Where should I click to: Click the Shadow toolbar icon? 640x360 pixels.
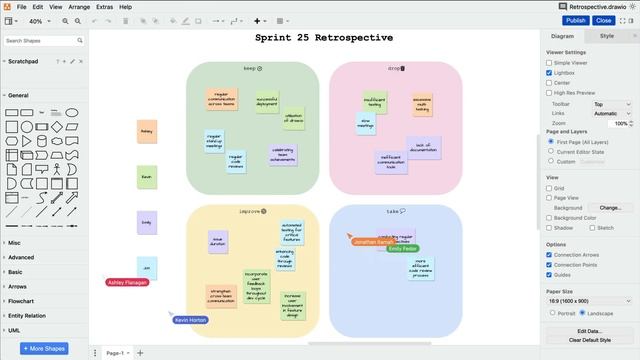pyautogui.click(x=198, y=21)
